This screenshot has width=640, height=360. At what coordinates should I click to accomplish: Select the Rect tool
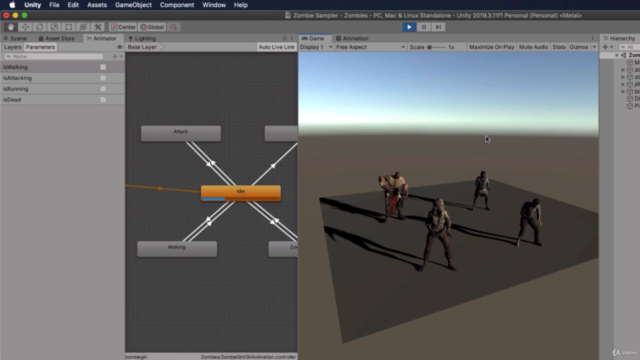(x=69, y=27)
